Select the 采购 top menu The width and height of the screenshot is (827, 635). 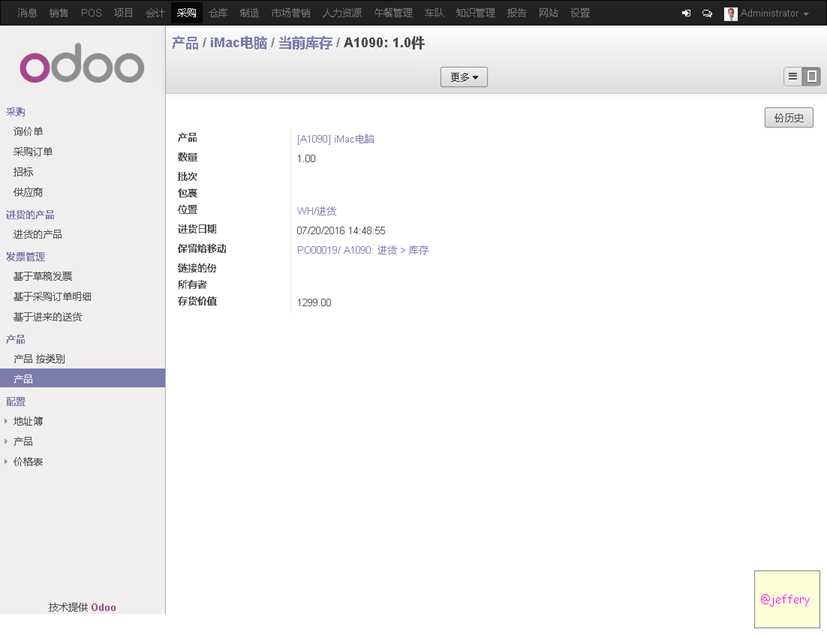tap(187, 13)
